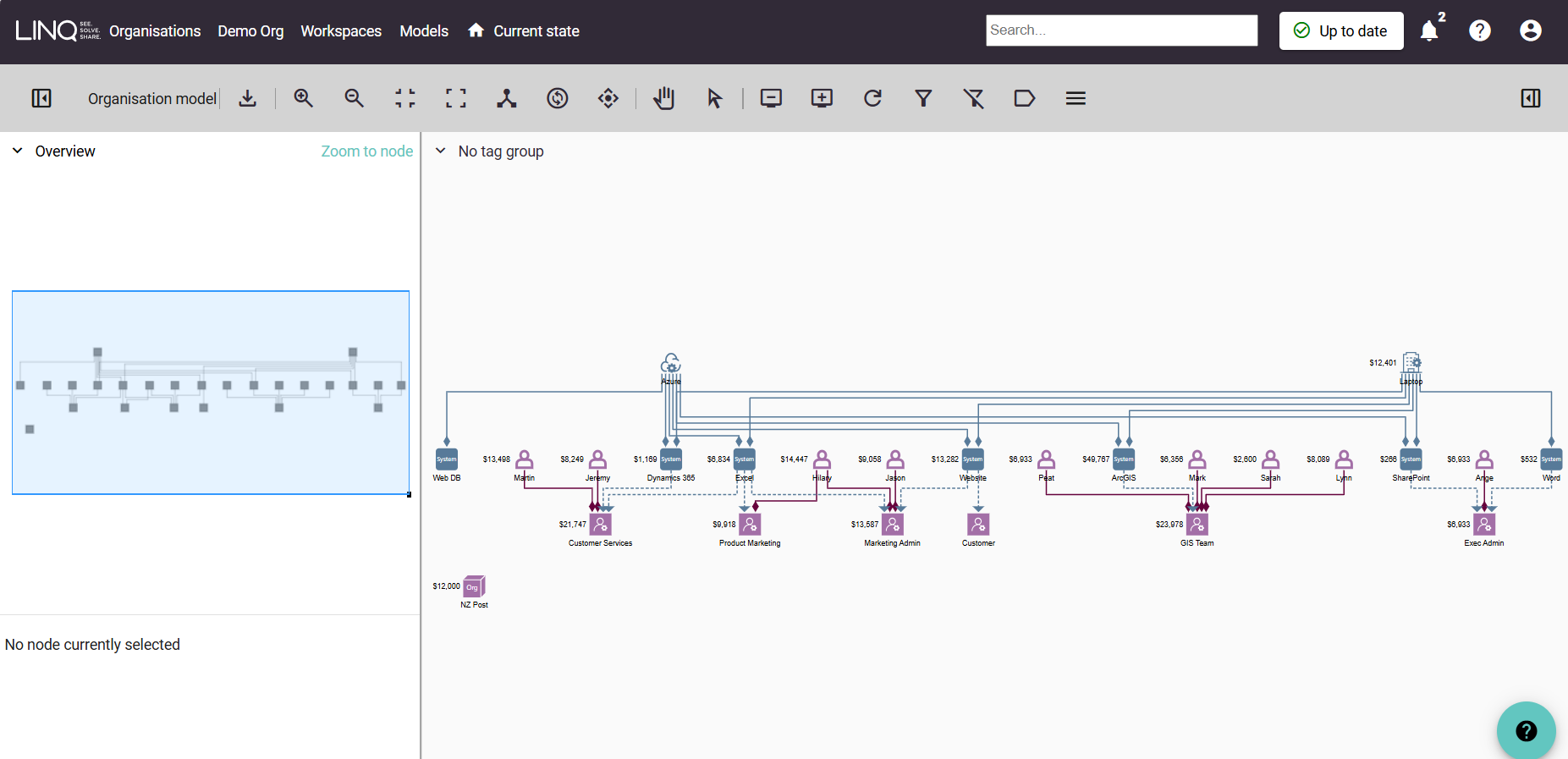This screenshot has height=759, width=1568.
Task: Open the Organisations menu
Action: (x=155, y=31)
